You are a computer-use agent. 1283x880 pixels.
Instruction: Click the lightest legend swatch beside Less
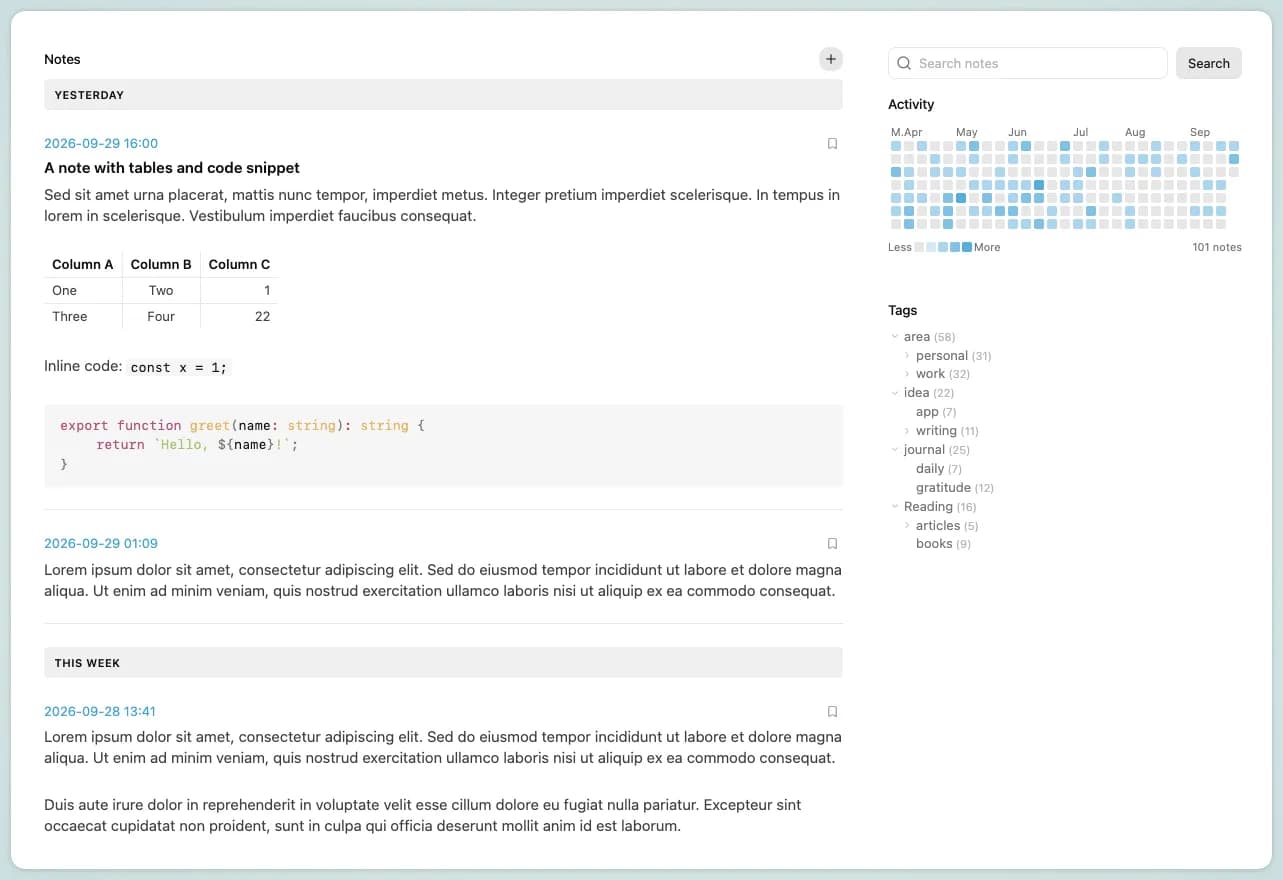[919, 247]
